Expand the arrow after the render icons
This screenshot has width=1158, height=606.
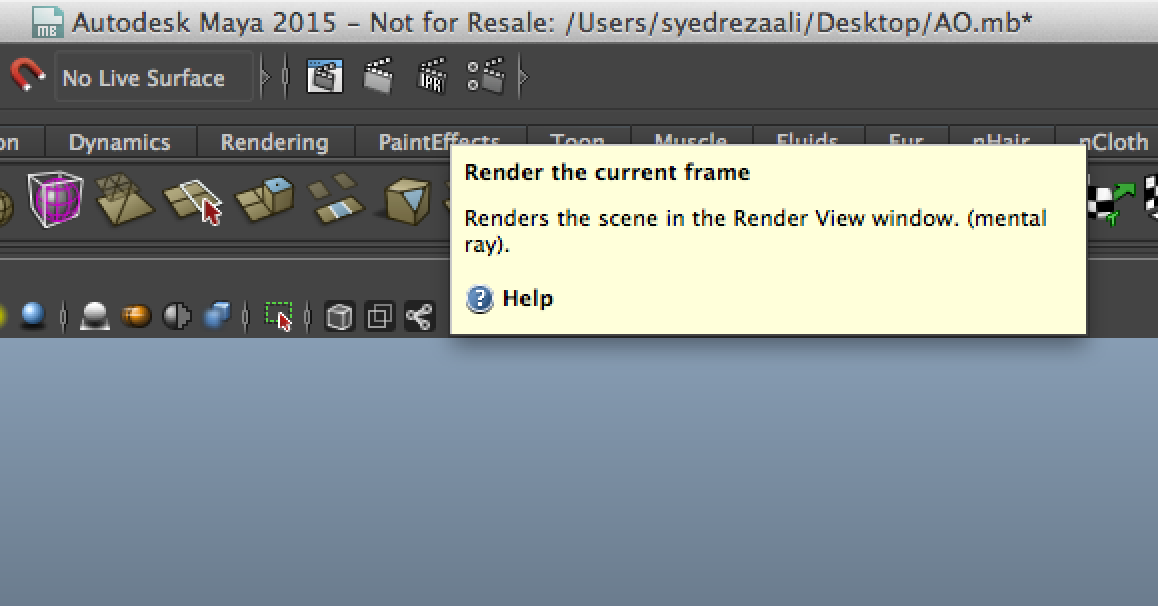pyautogui.click(x=522, y=77)
